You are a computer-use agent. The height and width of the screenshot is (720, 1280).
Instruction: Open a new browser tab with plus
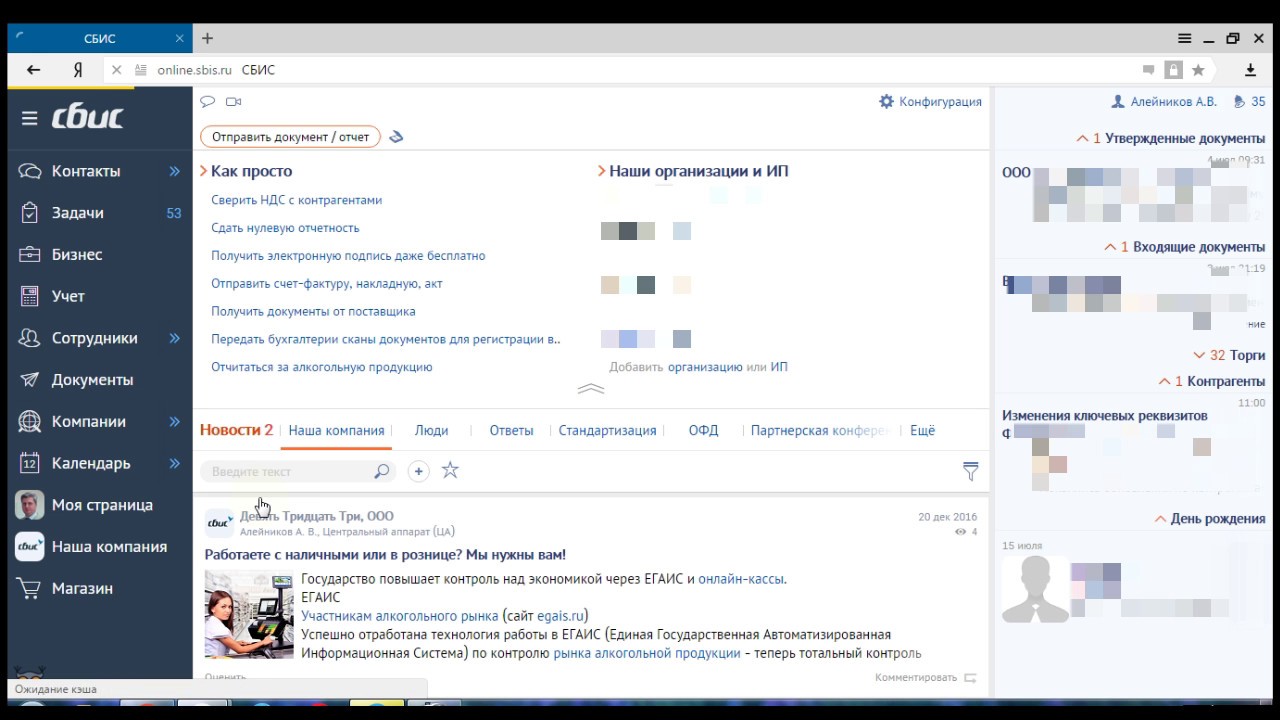207,38
